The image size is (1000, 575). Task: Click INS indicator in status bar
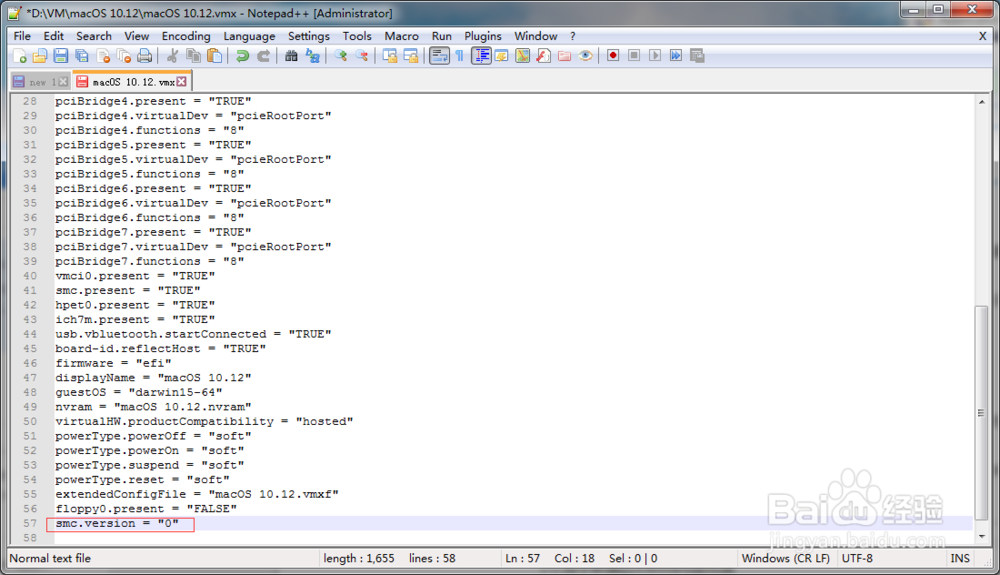point(960,558)
